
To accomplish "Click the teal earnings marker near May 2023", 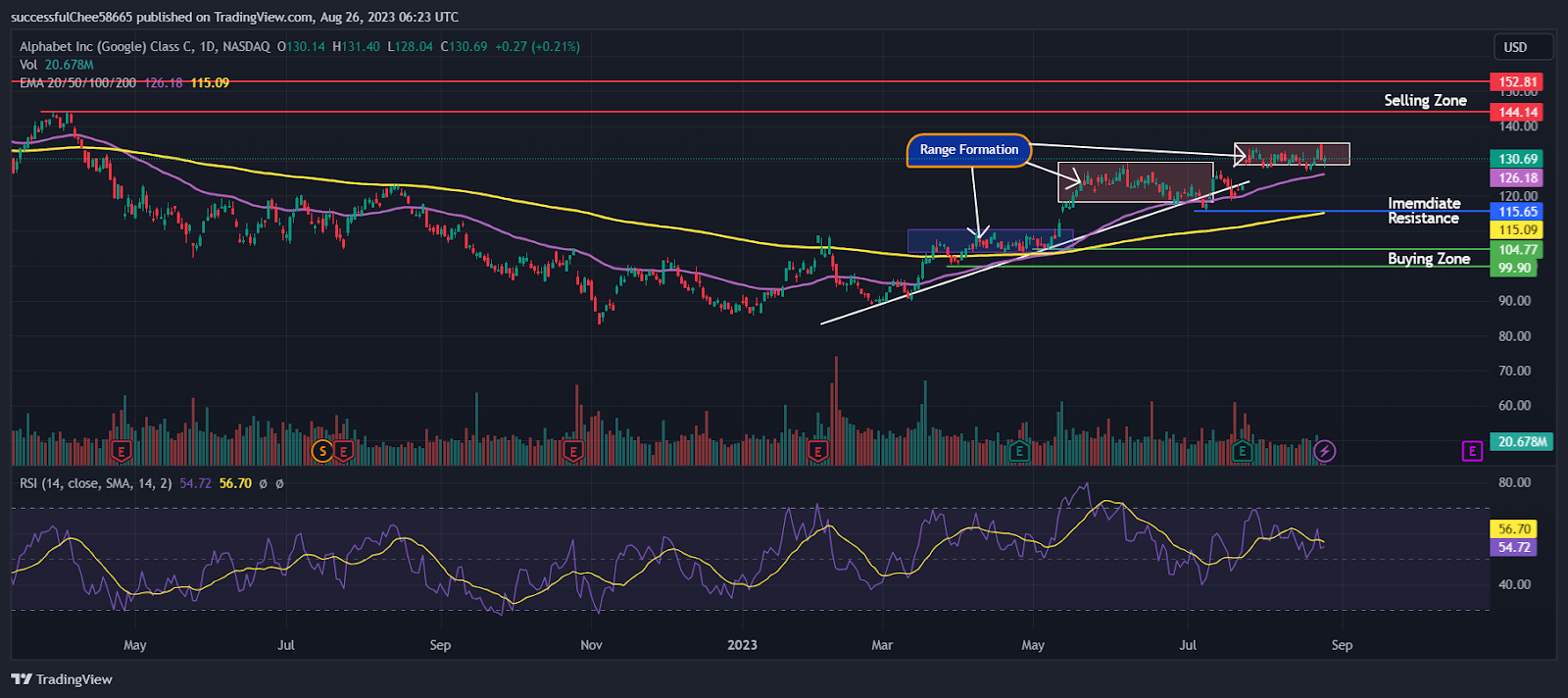I will click(1019, 451).
